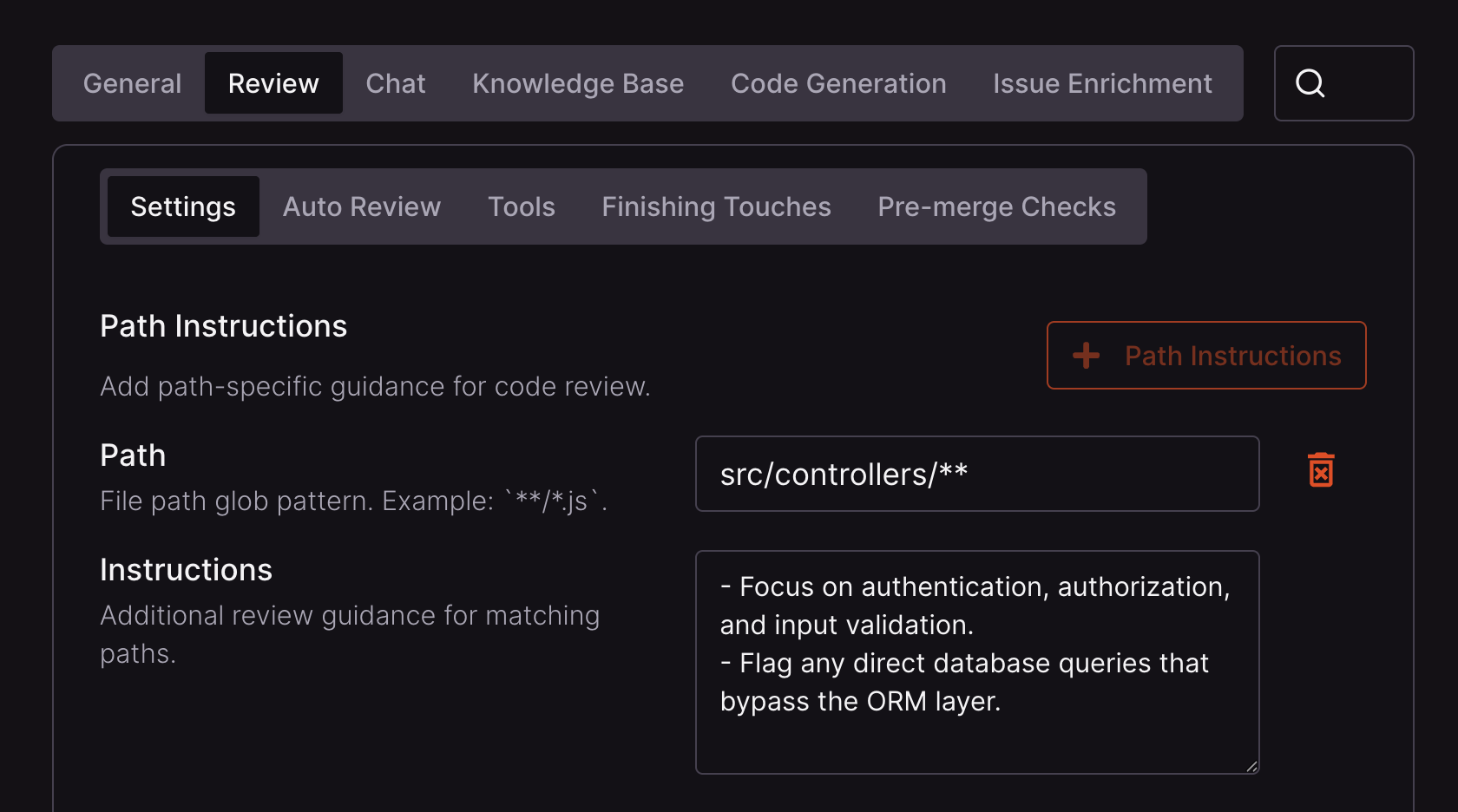Delete the src/controllers path instruction

(1321, 470)
